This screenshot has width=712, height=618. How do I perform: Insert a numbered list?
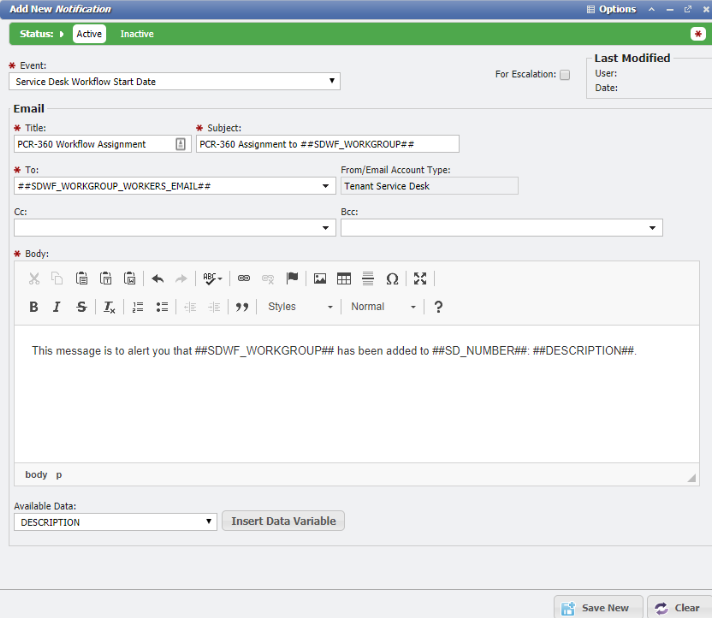[x=138, y=307]
